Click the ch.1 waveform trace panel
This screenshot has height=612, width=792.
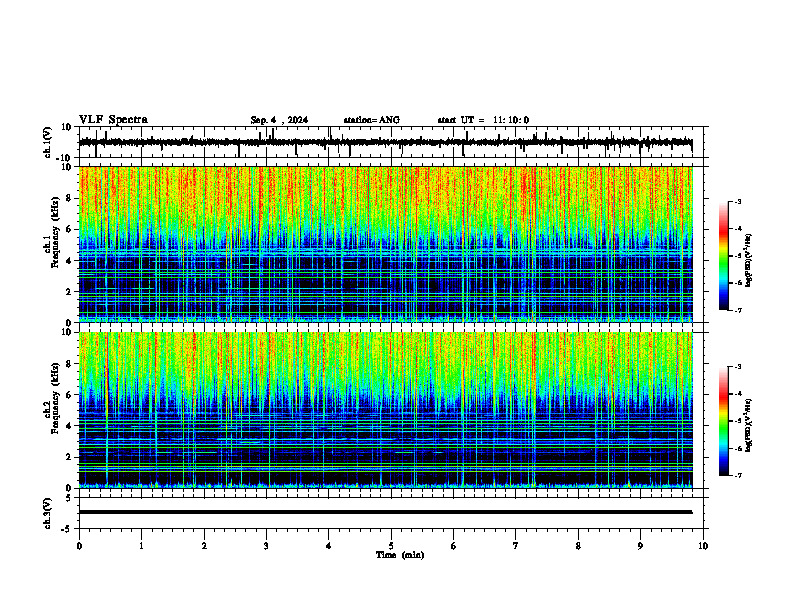pyautogui.click(x=391, y=142)
